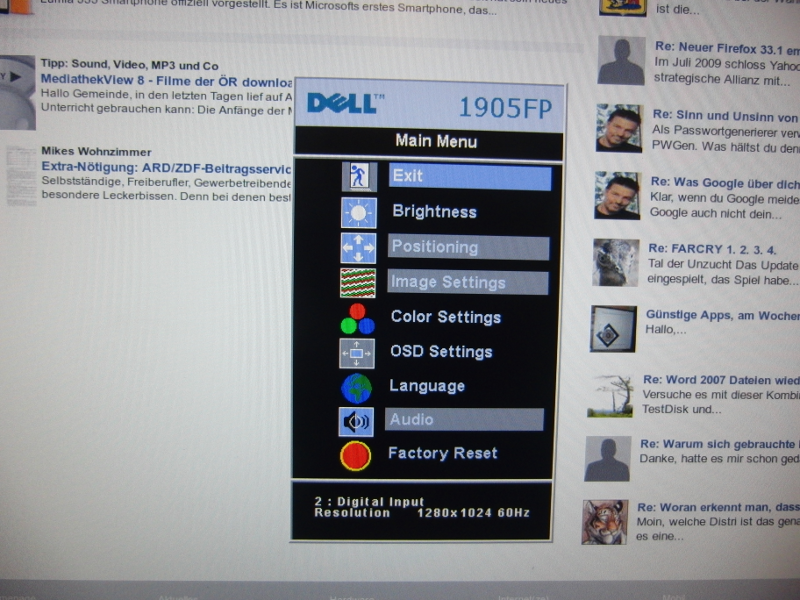The image size is (800, 600).
Task: Choose the Brightness sun icon
Action: pyautogui.click(x=359, y=212)
